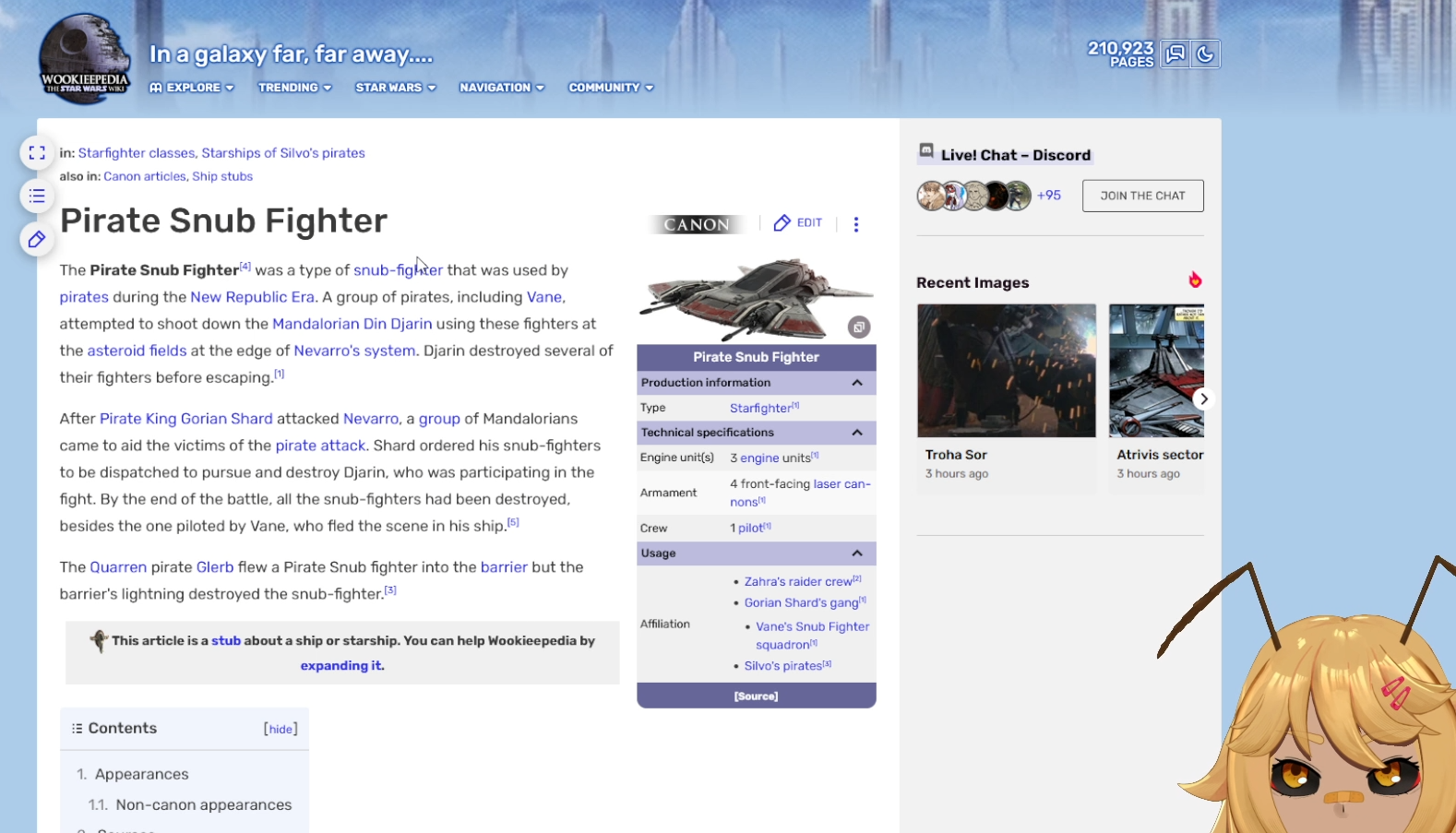Image resolution: width=1456 pixels, height=833 pixels.
Task: Open the asteroid fields link
Action: [137, 351]
